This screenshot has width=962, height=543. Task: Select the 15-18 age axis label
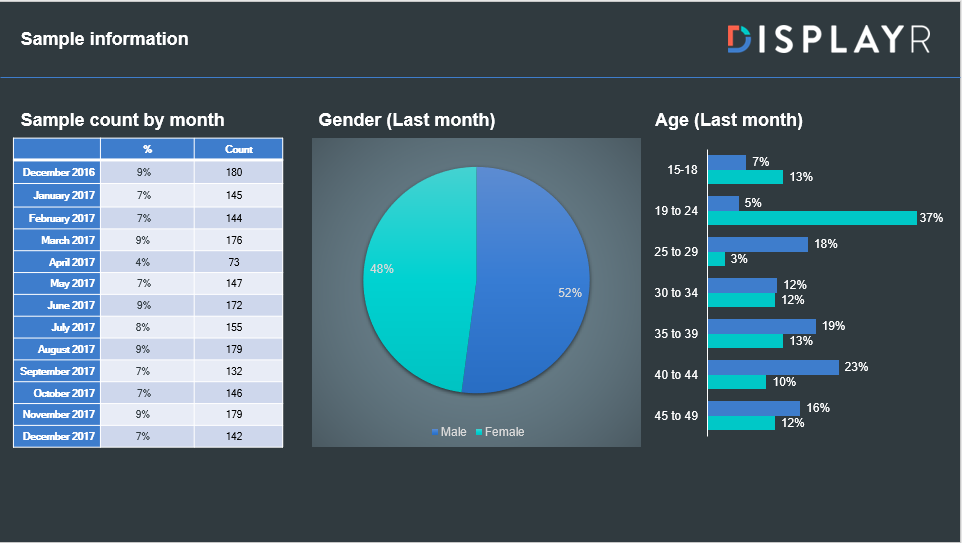[x=682, y=170]
